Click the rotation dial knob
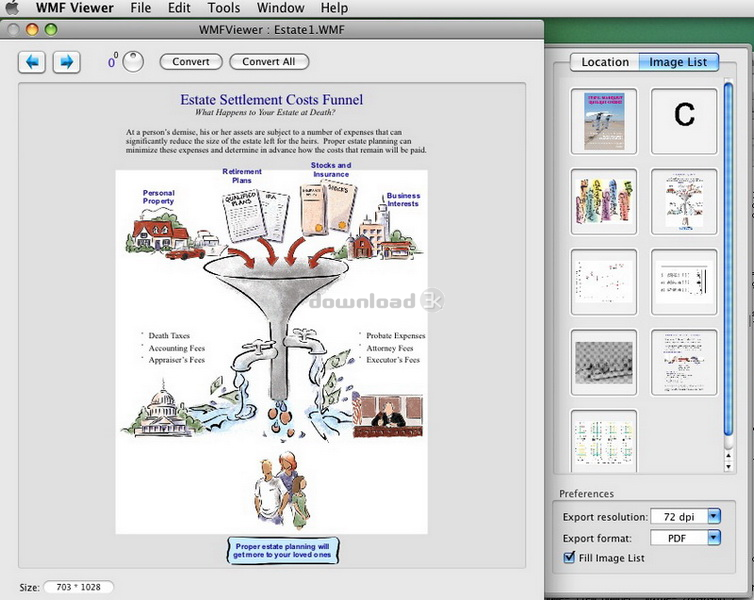 click(x=132, y=62)
